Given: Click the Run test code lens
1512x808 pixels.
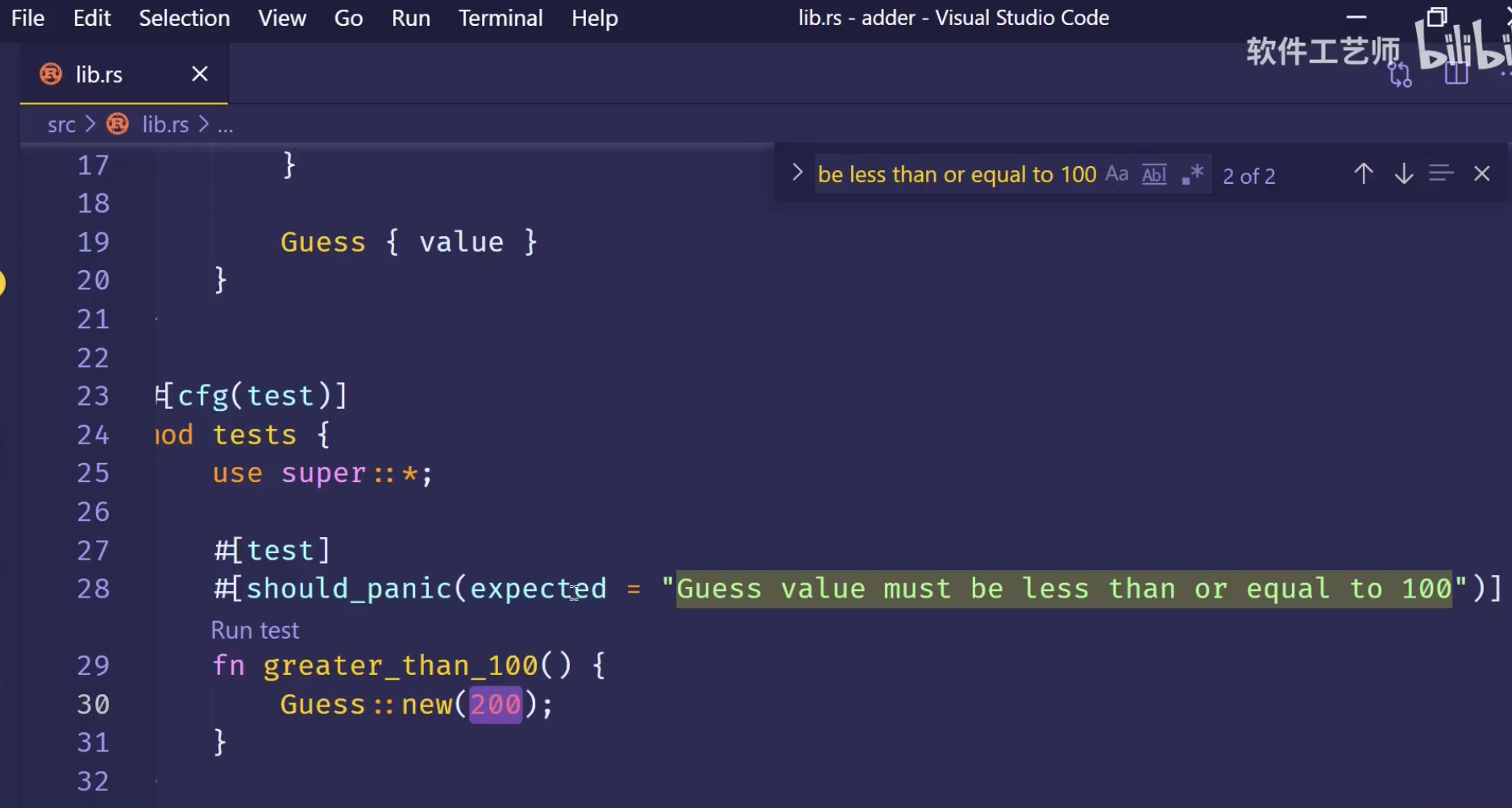Looking at the screenshot, I should (255, 630).
